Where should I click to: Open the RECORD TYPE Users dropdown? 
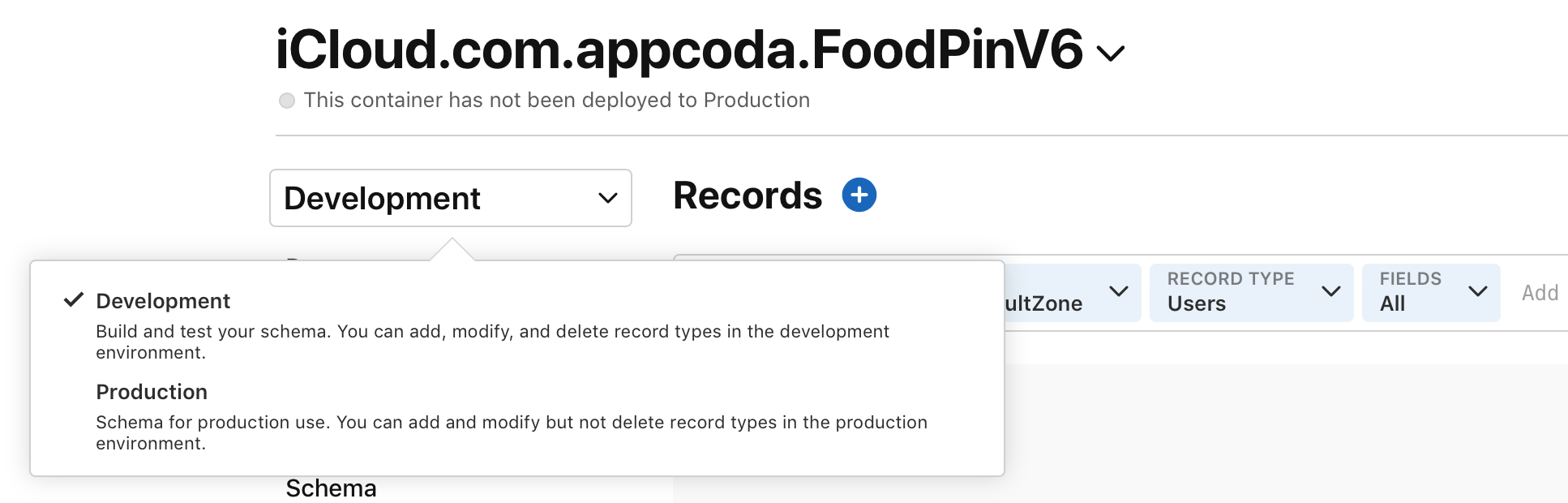(x=1232, y=292)
